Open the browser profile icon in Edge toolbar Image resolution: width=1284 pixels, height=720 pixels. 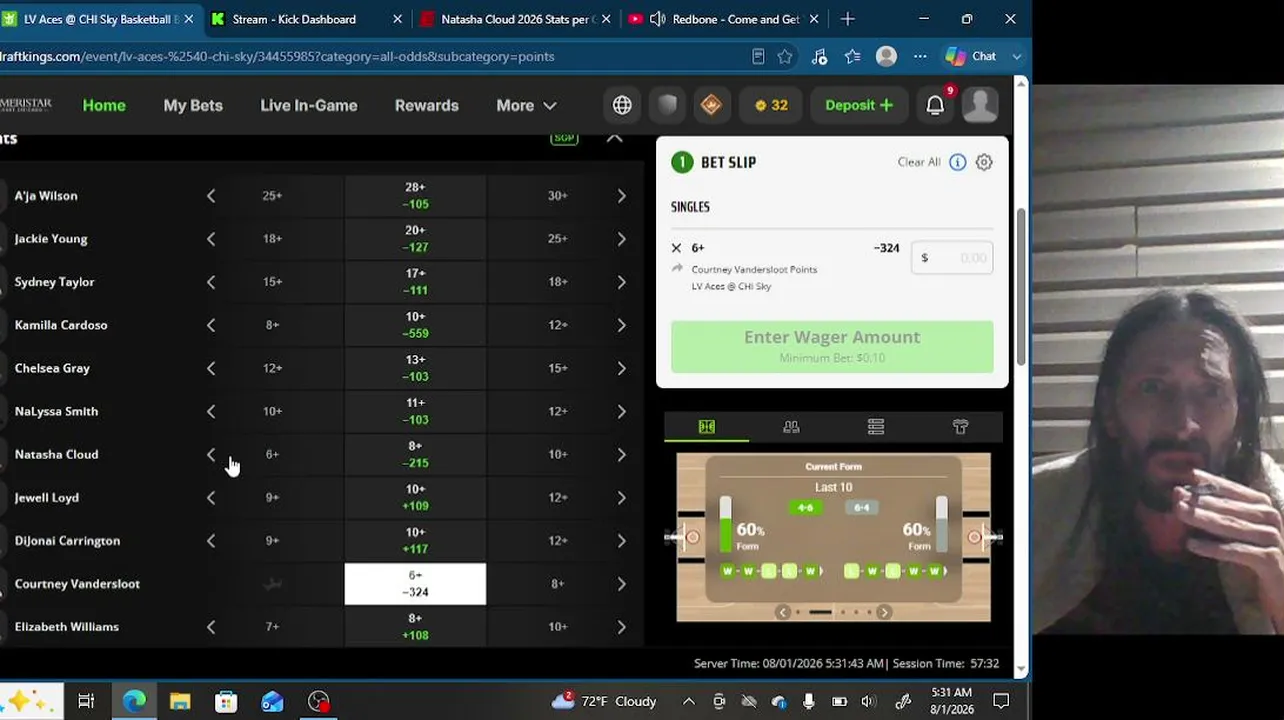[886, 56]
